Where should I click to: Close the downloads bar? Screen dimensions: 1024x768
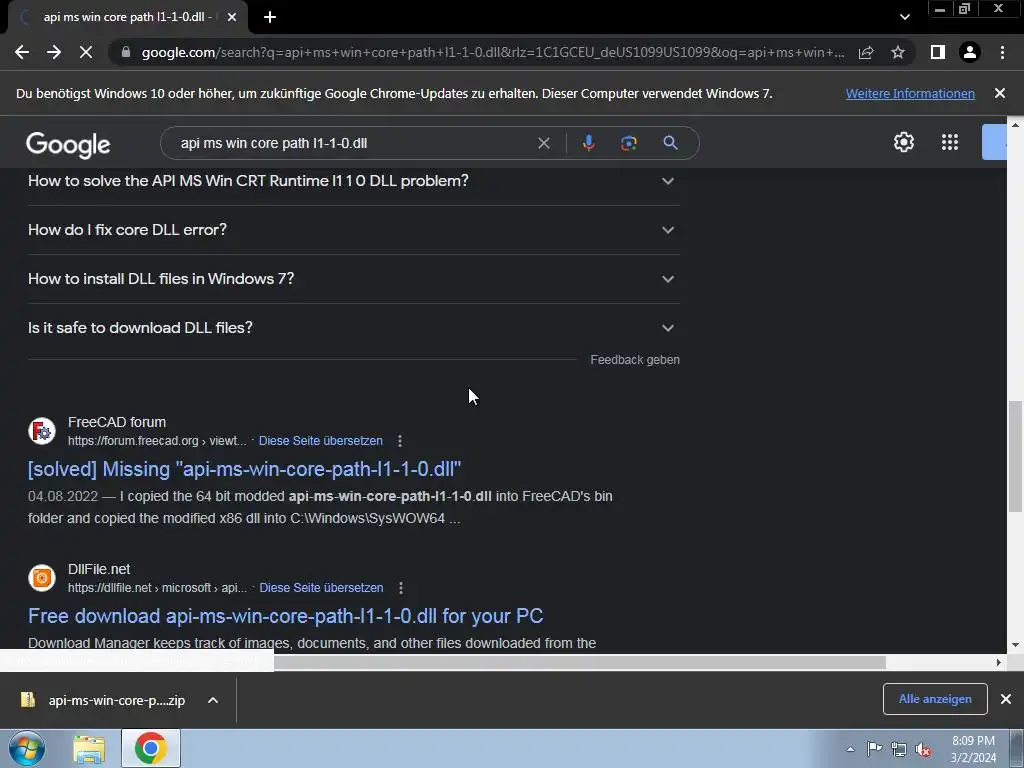coord(1006,699)
